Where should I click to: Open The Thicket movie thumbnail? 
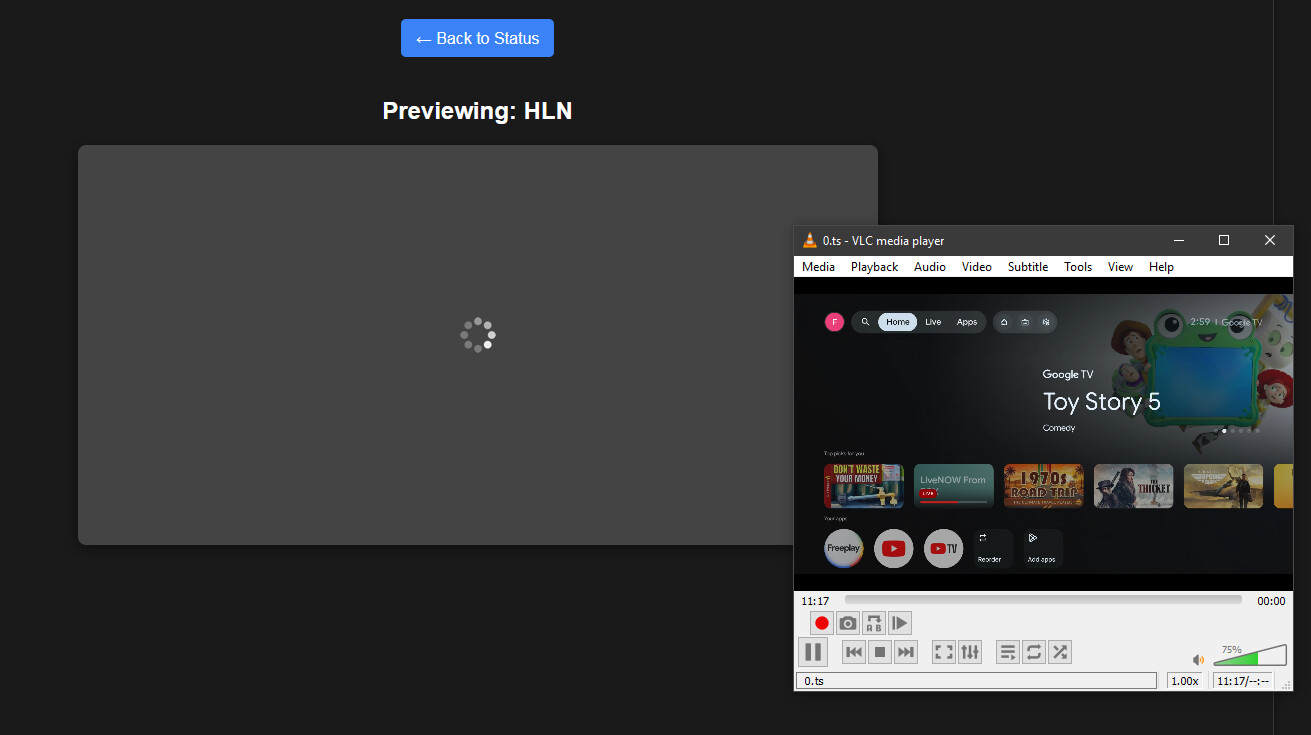pos(1134,486)
